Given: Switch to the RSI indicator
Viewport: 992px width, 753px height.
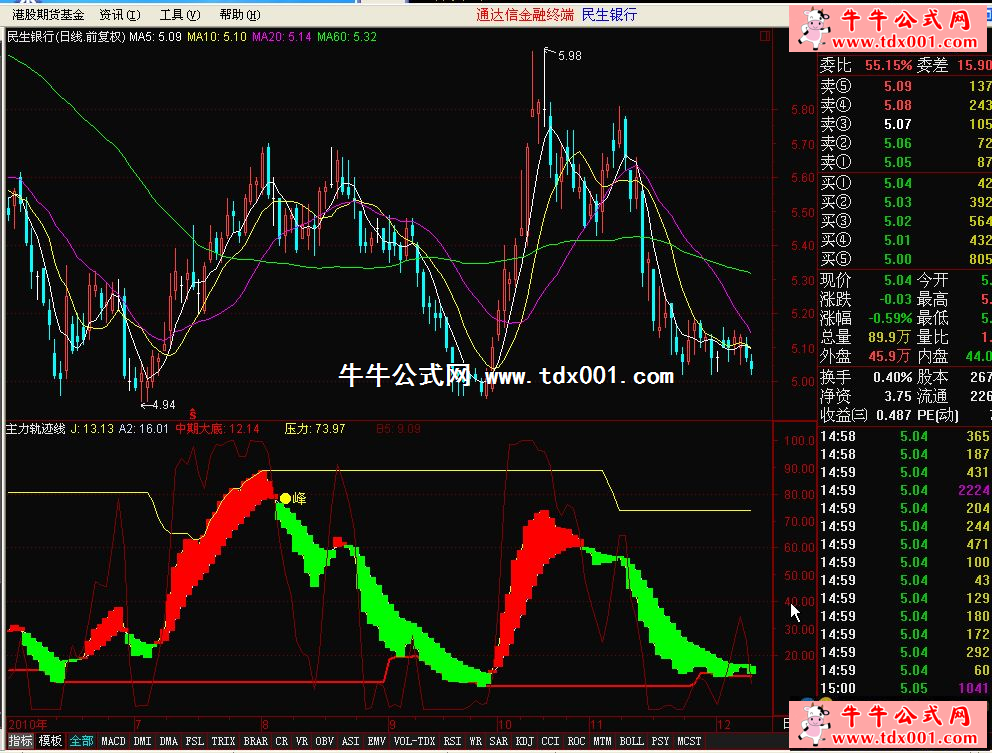Looking at the screenshot, I should click(x=452, y=740).
